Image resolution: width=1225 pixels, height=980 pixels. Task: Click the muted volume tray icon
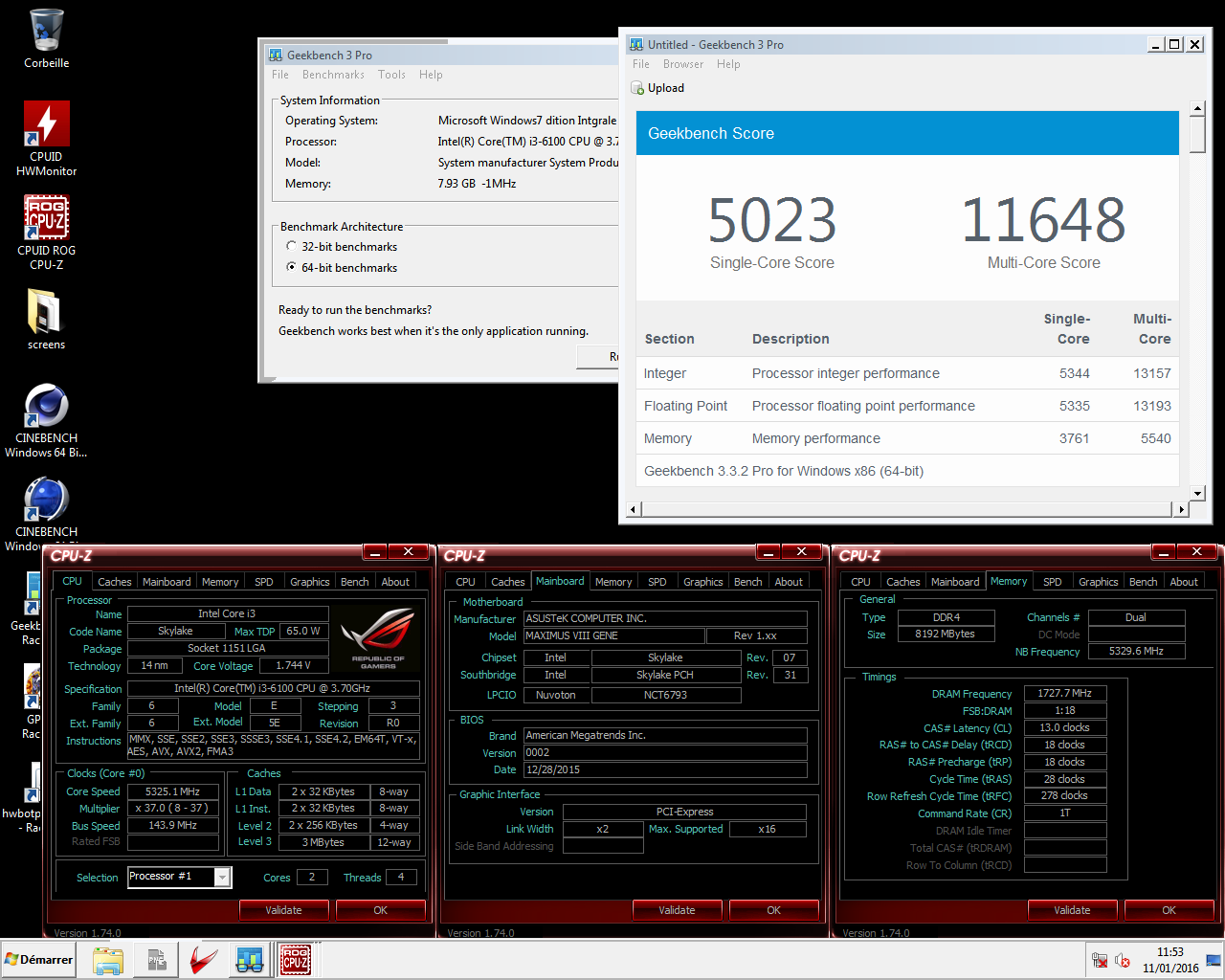point(1123,961)
